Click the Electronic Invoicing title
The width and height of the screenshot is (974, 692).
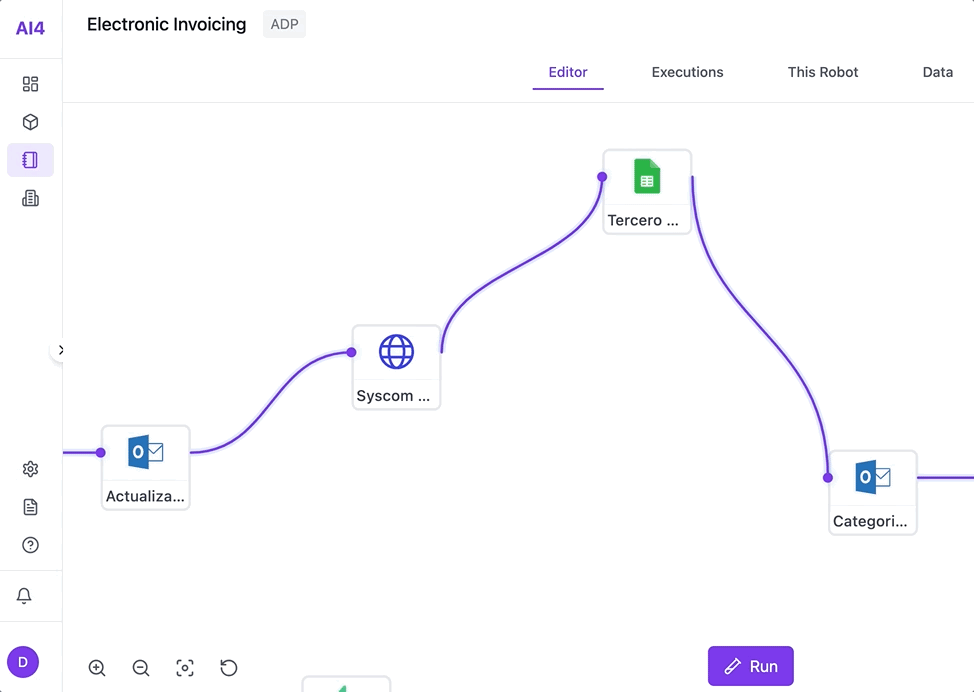pos(166,24)
